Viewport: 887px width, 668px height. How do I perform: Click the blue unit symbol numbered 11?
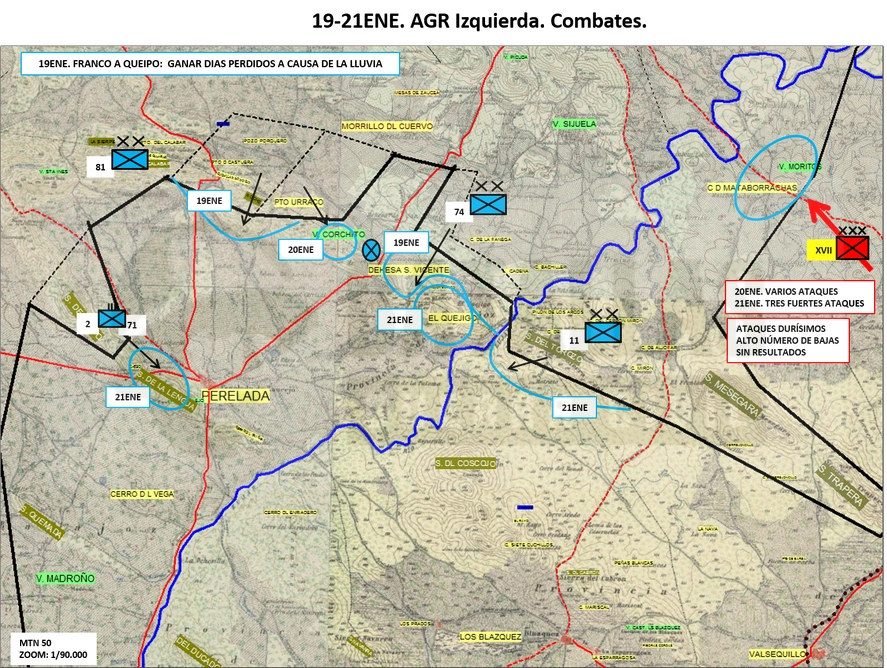[602, 332]
